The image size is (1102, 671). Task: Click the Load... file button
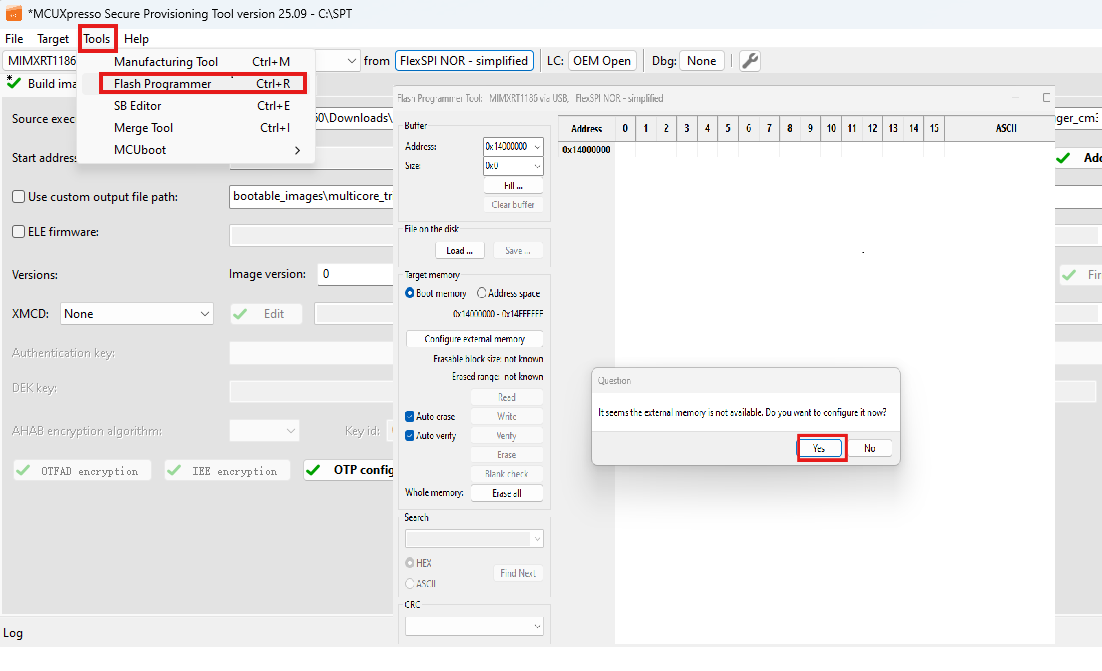tap(460, 250)
